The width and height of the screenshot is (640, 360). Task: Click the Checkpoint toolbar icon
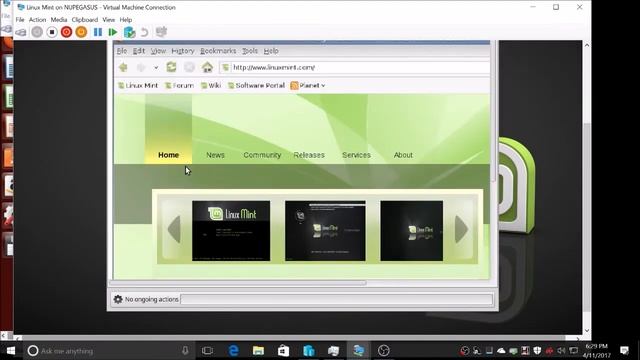coord(129,32)
